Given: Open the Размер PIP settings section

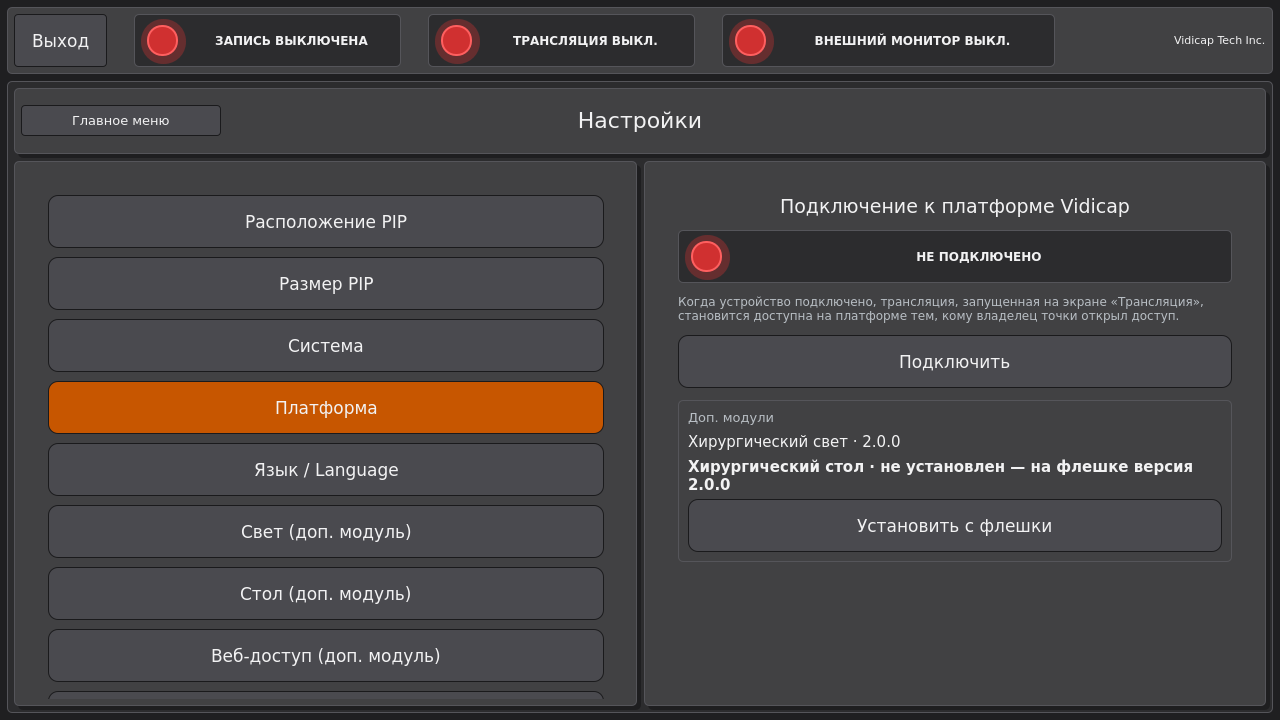Looking at the screenshot, I should [x=326, y=283].
